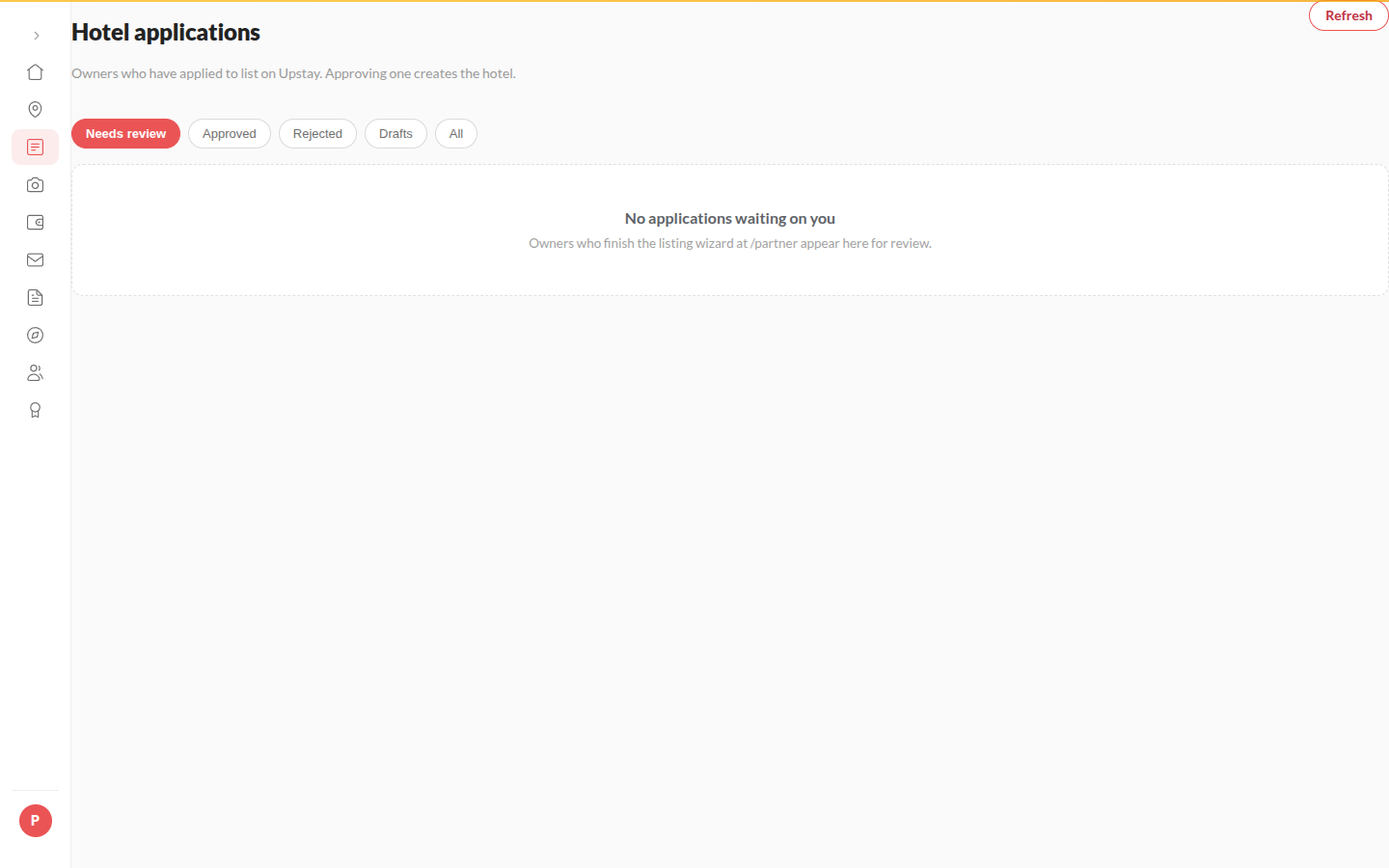Open the award badge icon

tap(36, 411)
